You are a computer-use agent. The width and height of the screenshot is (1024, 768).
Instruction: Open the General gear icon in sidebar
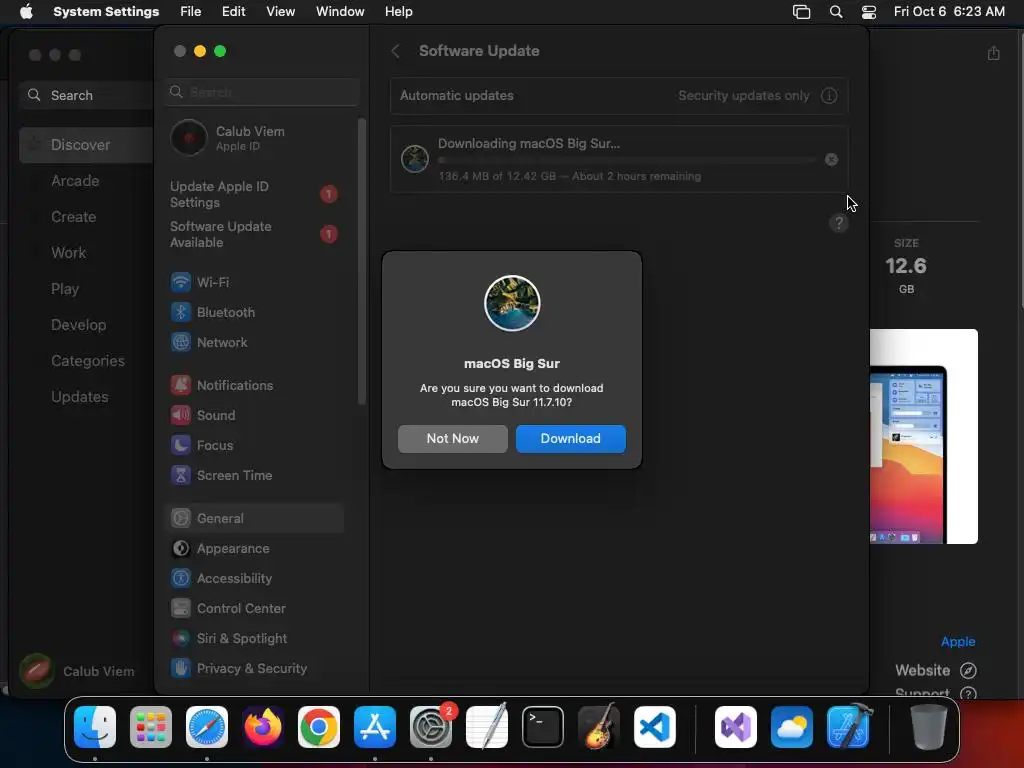pos(181,519)
